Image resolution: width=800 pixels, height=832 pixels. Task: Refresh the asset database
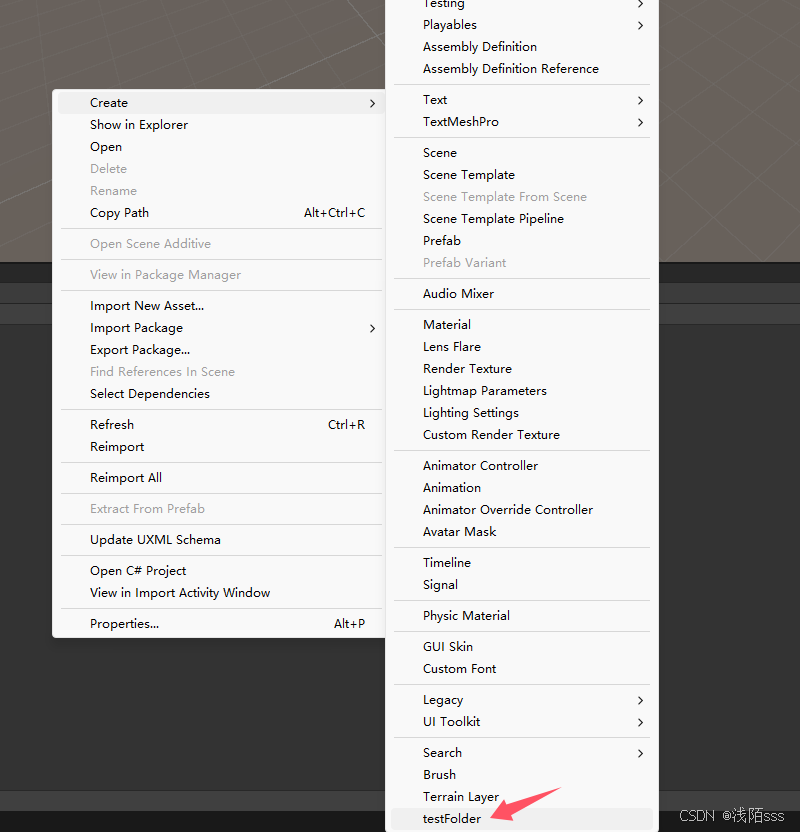(221, 424)
